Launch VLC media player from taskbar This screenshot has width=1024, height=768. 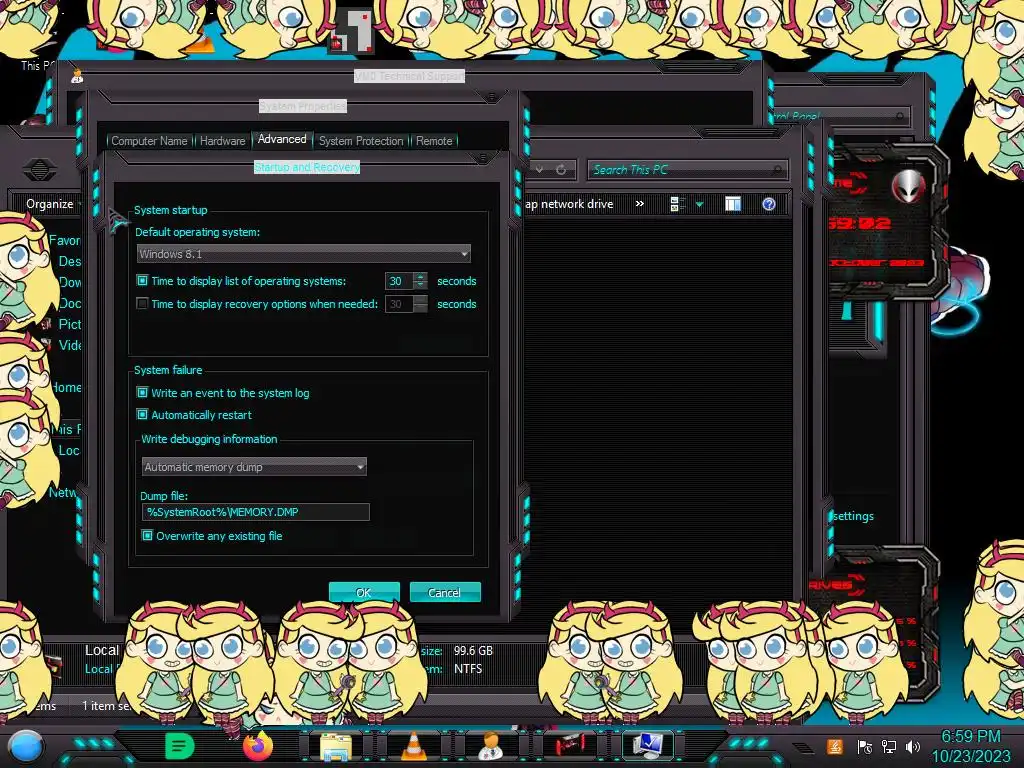[x=413, y=746]
